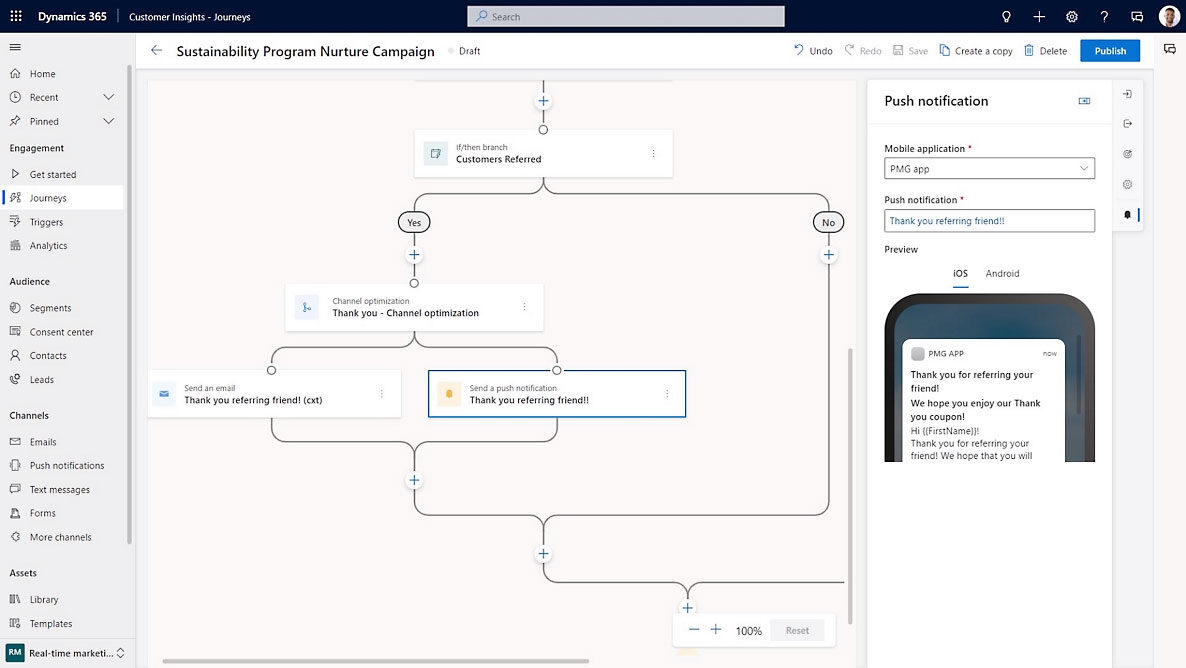Expand the Recent section in sidebar

[108, 97]
